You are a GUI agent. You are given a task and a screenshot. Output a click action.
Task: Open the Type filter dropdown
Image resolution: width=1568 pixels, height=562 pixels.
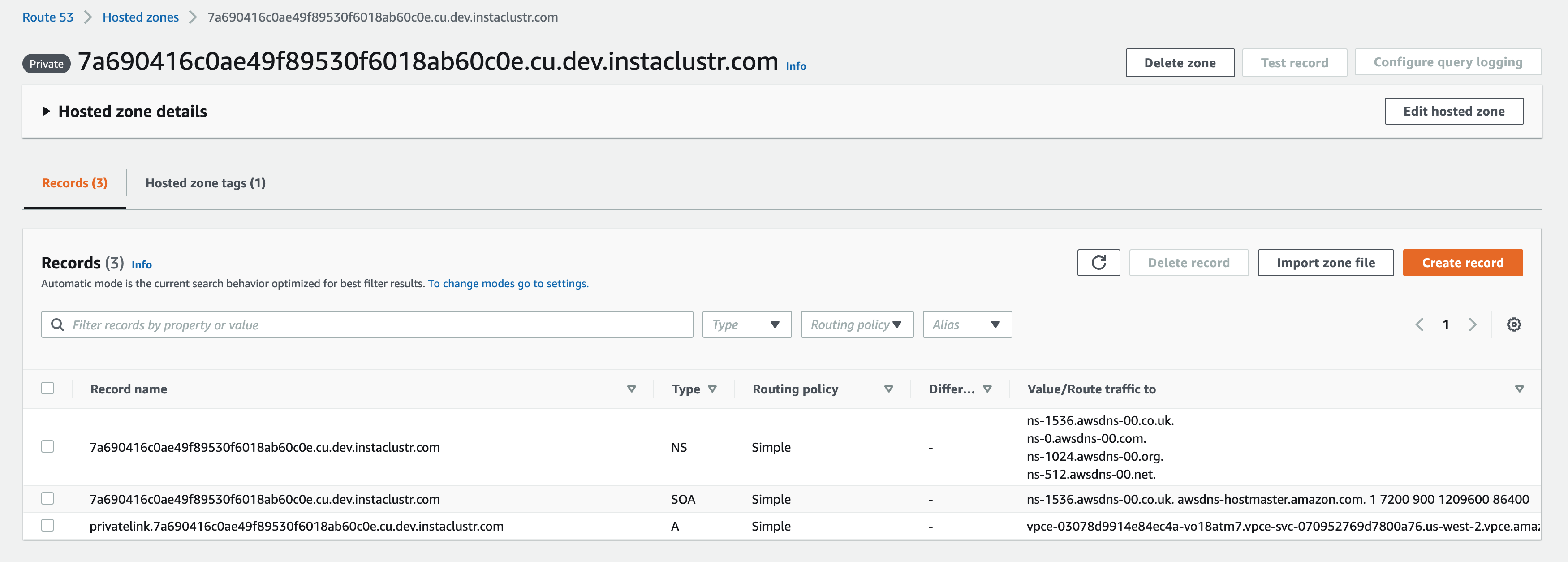pyautogui.click(x=746, y=324)
